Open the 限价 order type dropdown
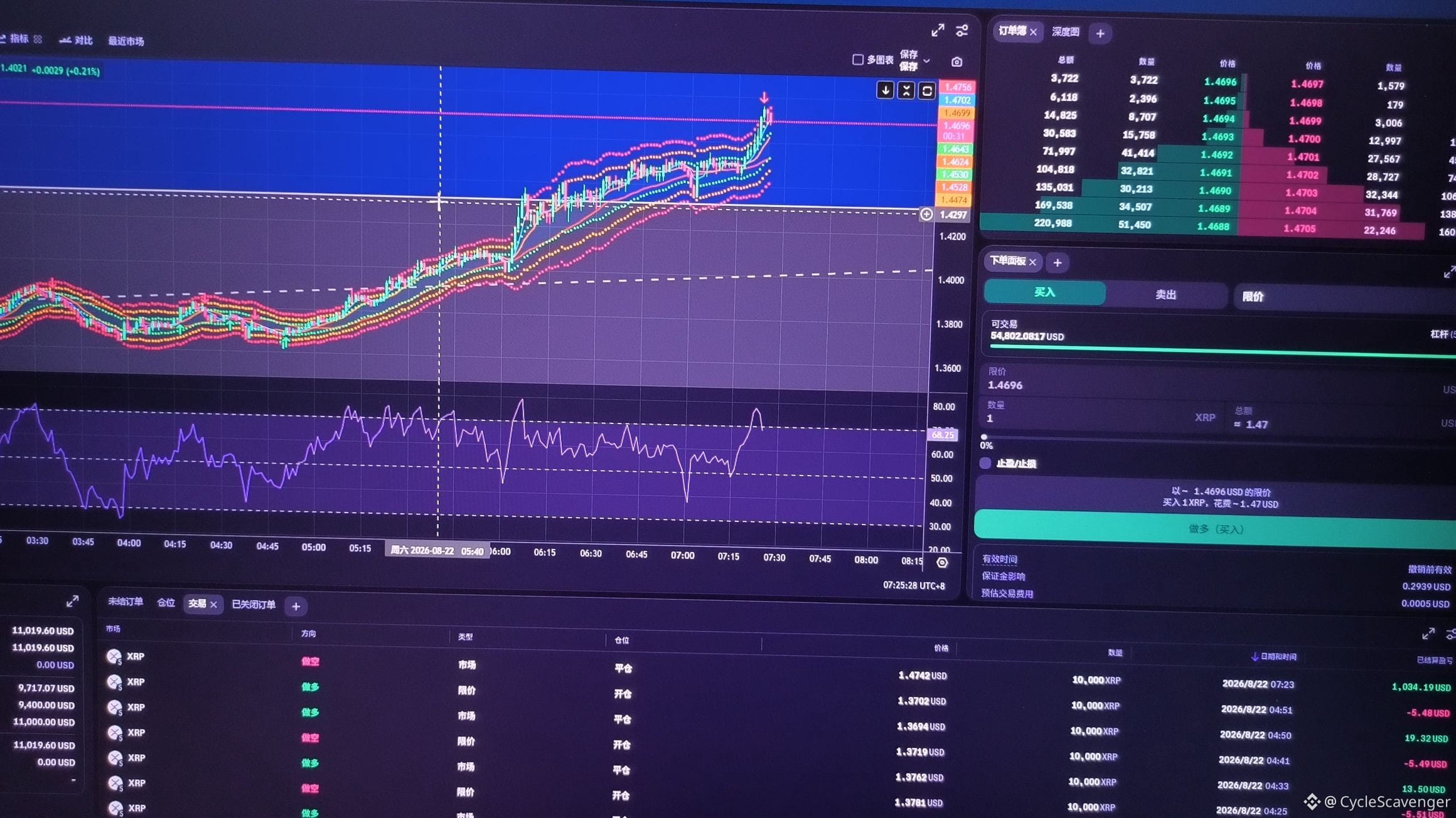The image size is (1456, 818). point(1344,297)
